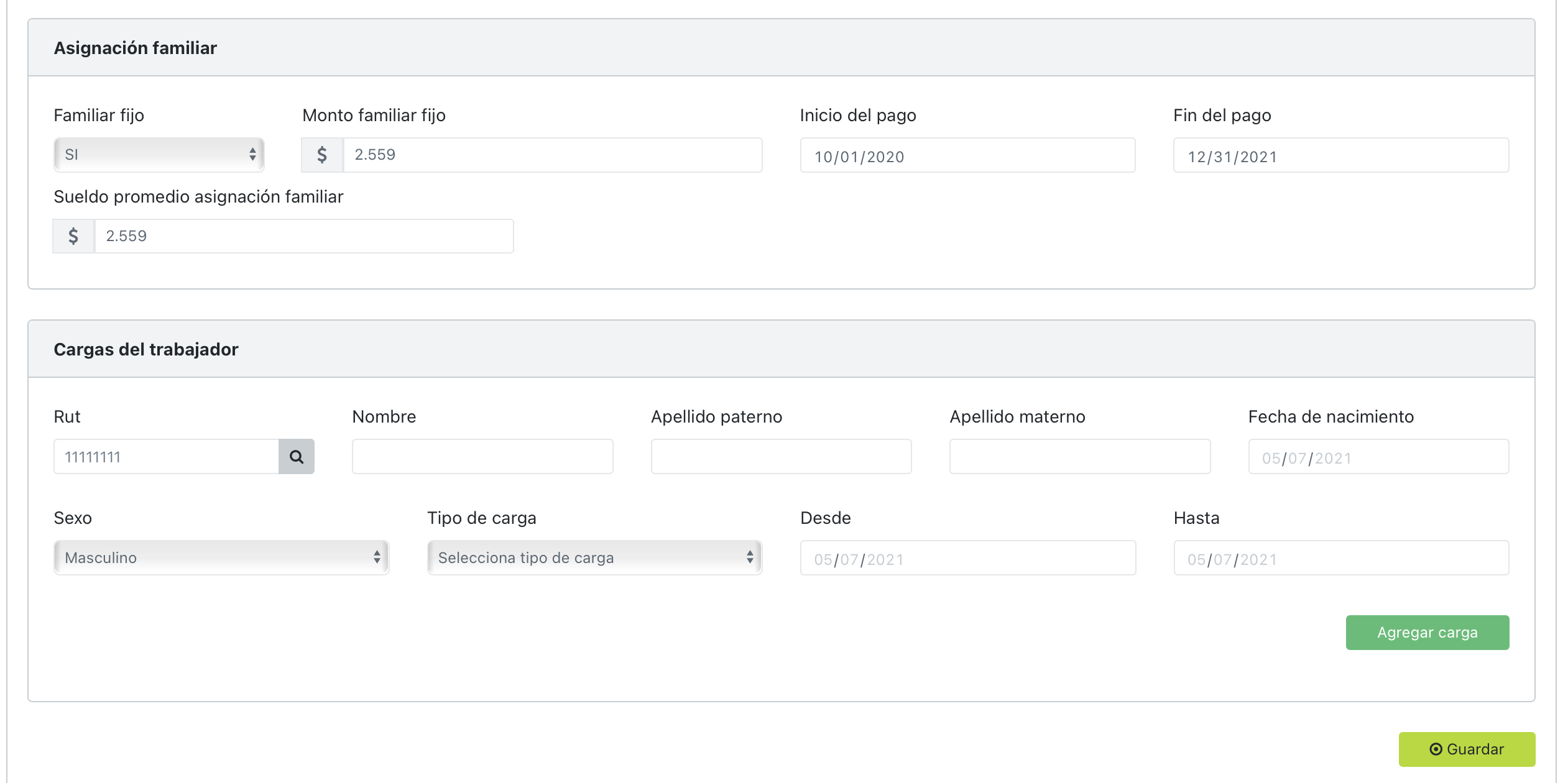1568x783 pixels.
Task: Select the Apellido materno field
Action: pos(1079,457)
